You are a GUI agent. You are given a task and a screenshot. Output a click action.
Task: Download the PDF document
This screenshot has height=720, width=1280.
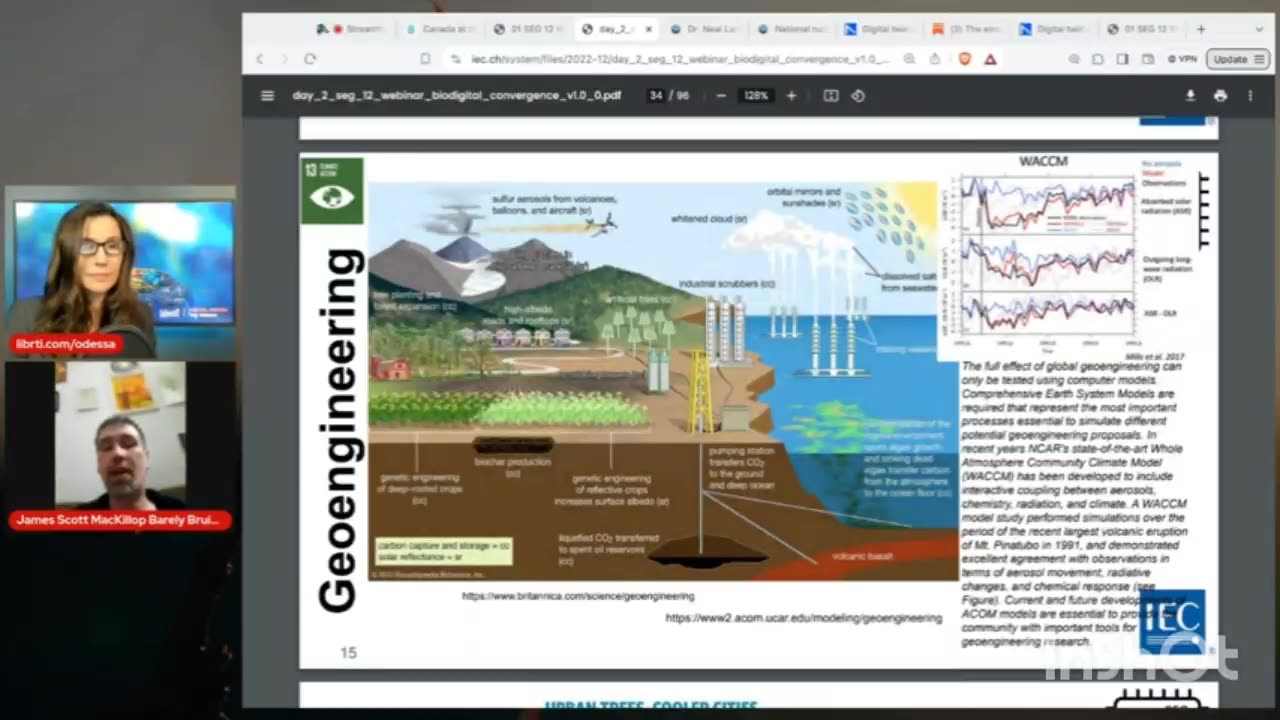1190,95
